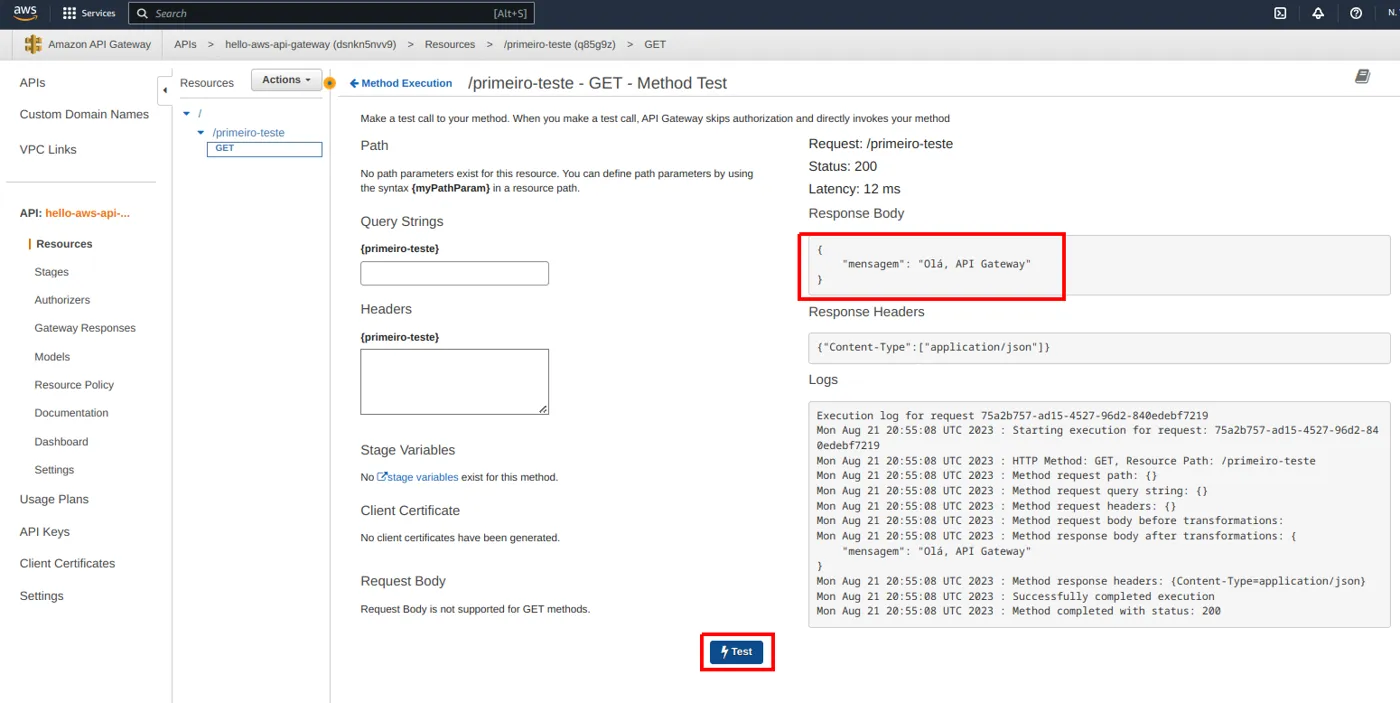Click the external-link icon before stage variables

382,477
